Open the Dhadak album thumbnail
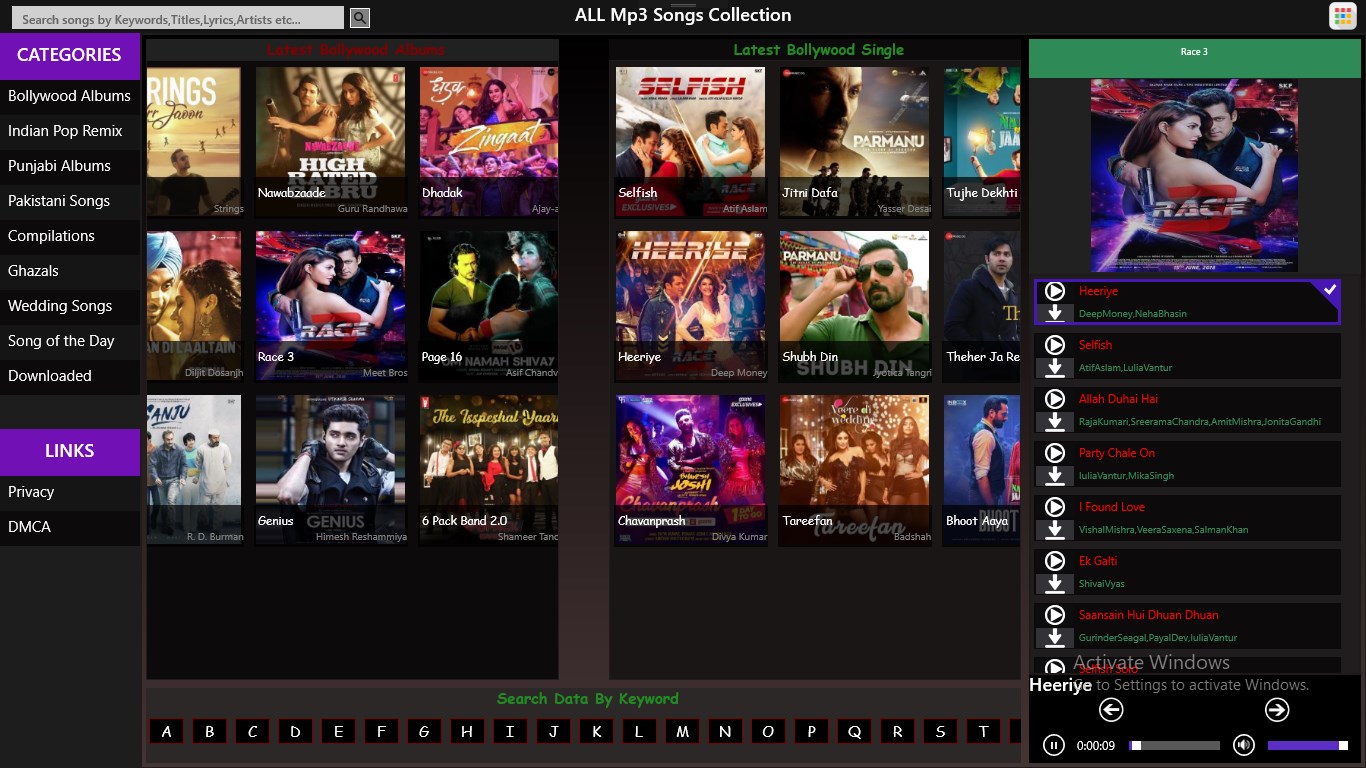1366x768 pixels. pyautogui.click(x=489, y=142)
